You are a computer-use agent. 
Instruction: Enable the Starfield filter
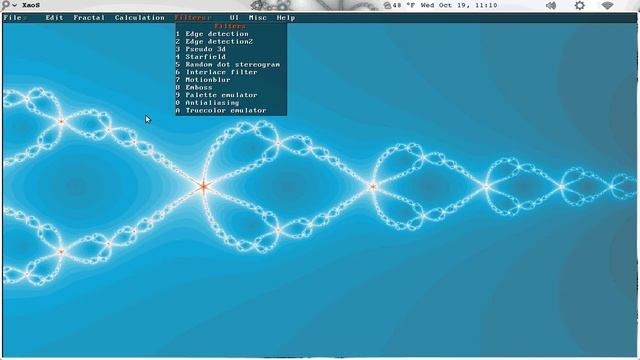[x=231, y=57]
